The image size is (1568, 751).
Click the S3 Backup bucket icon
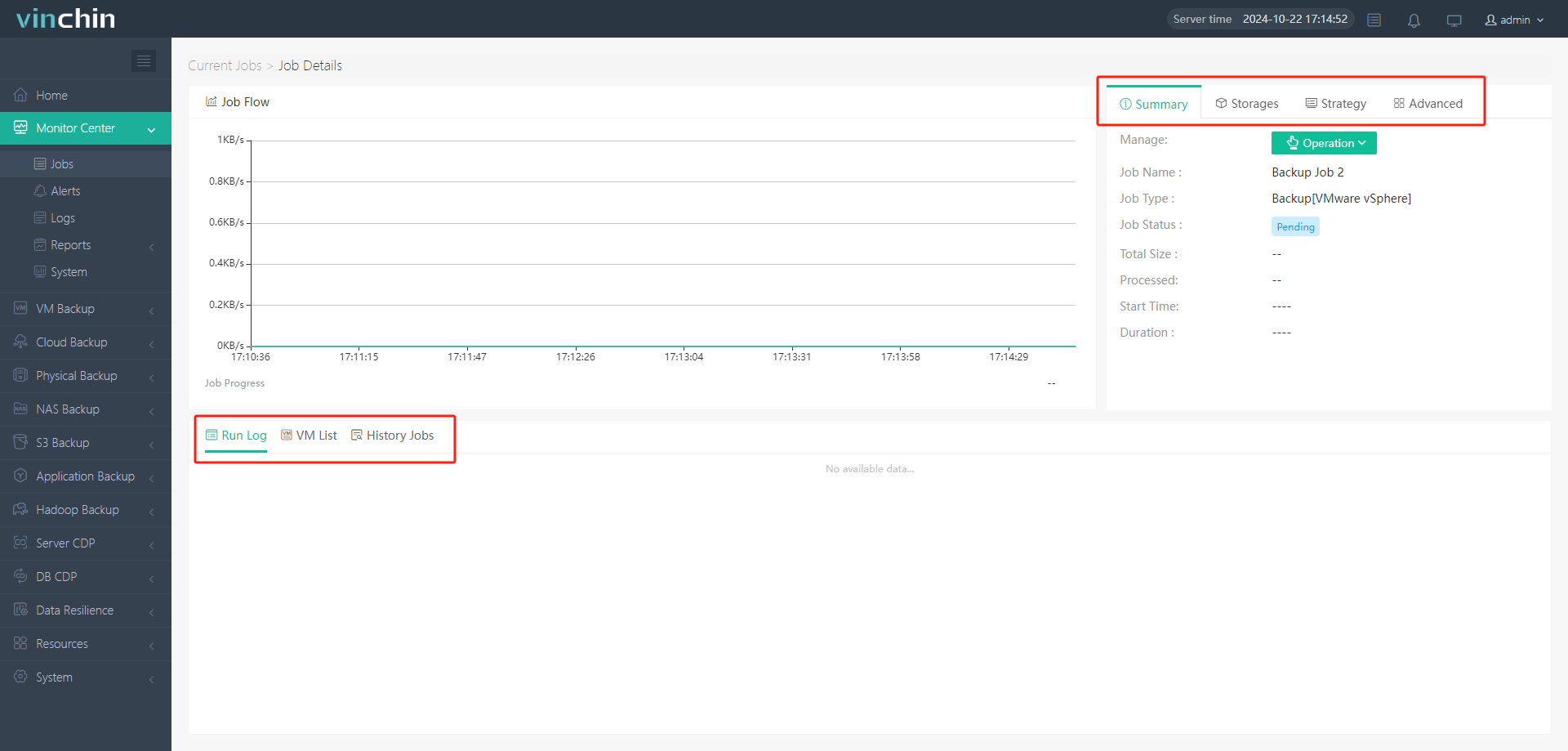[x=20, y=442]
